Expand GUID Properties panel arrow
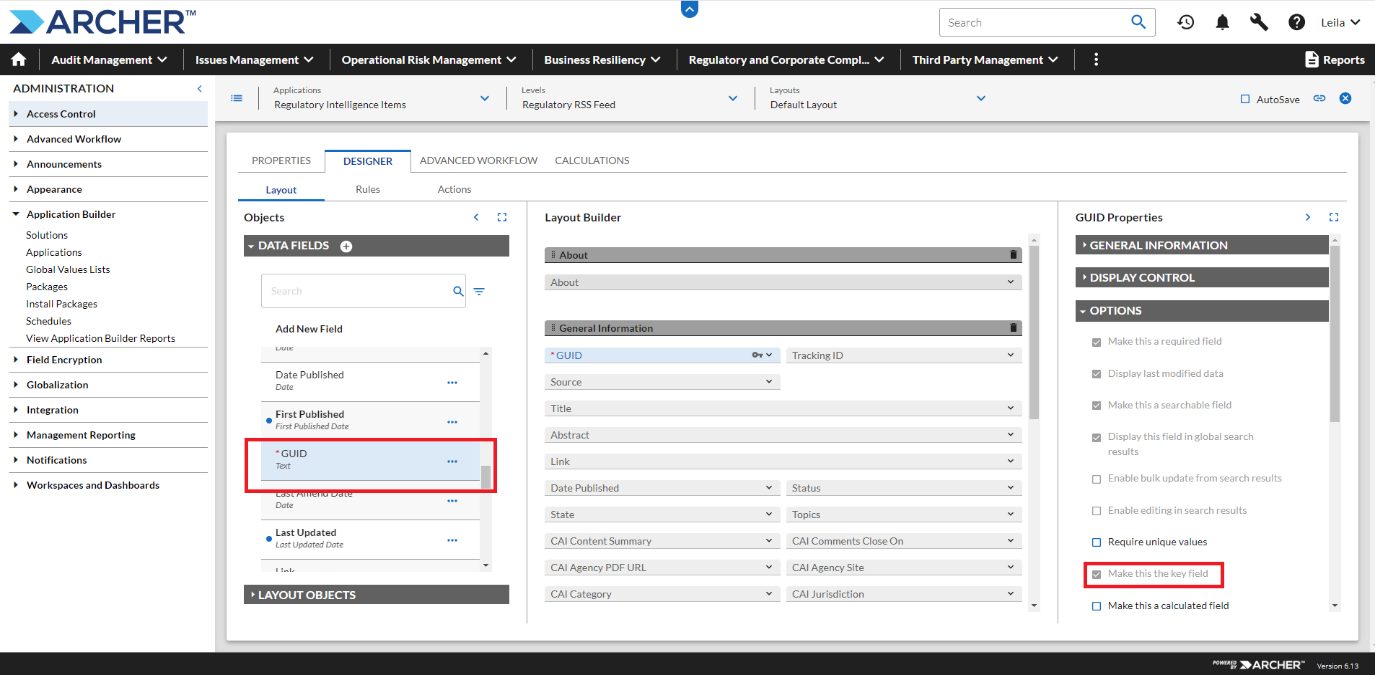 coord(1307,217)
